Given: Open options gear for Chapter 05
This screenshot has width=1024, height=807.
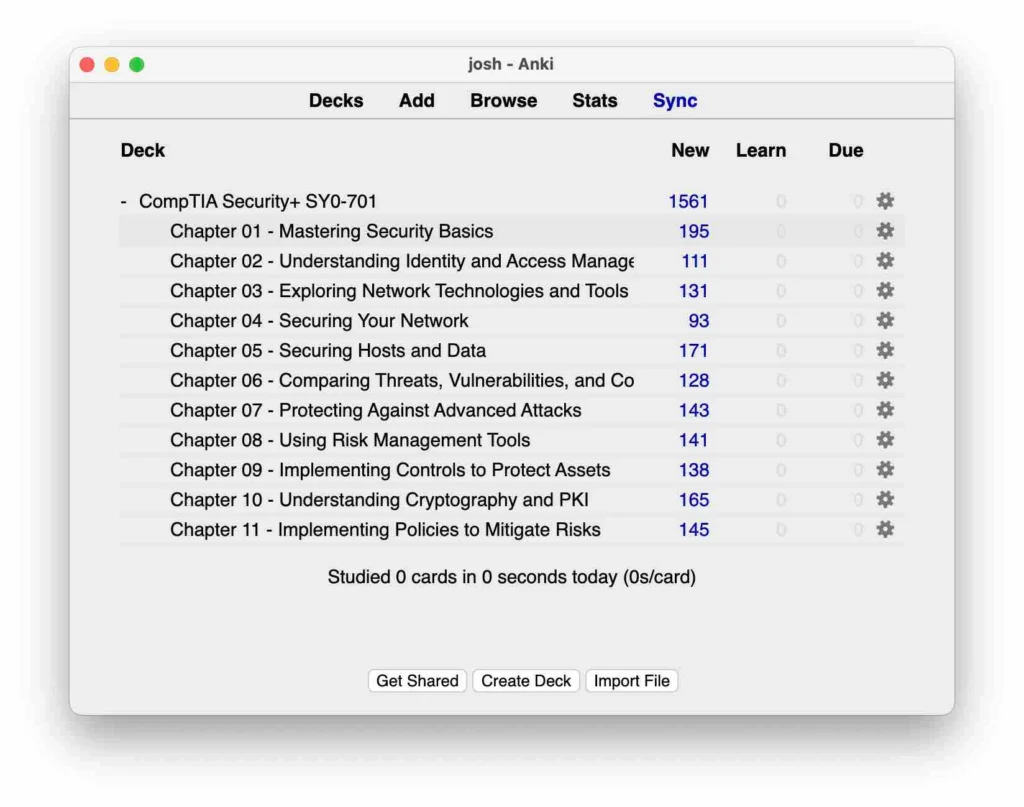Looking at the screenshot, I should (885, 350).
